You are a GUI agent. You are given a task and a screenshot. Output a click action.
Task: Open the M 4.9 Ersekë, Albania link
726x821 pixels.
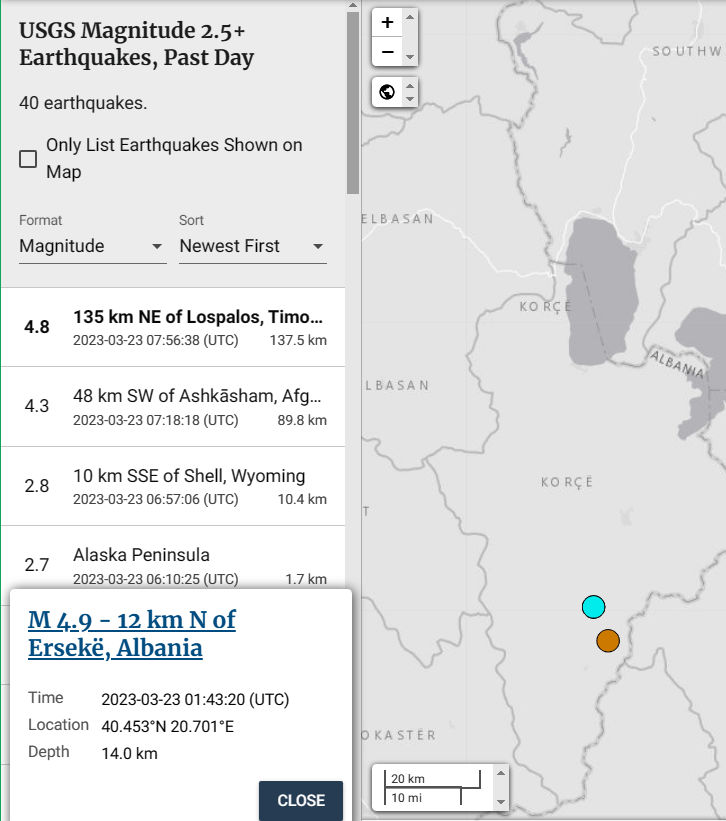(x=132, y=634)
